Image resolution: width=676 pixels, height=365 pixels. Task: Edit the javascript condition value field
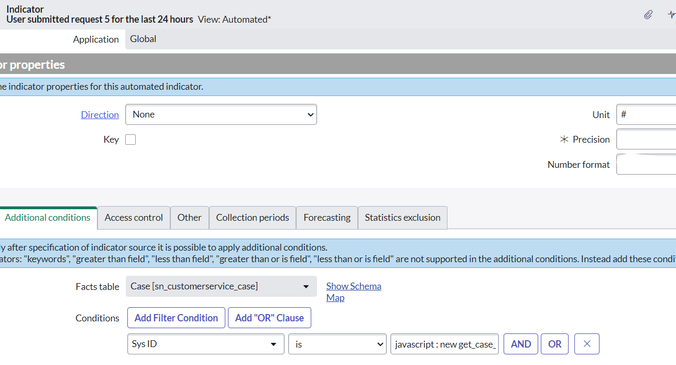click(x=444, y=344)
